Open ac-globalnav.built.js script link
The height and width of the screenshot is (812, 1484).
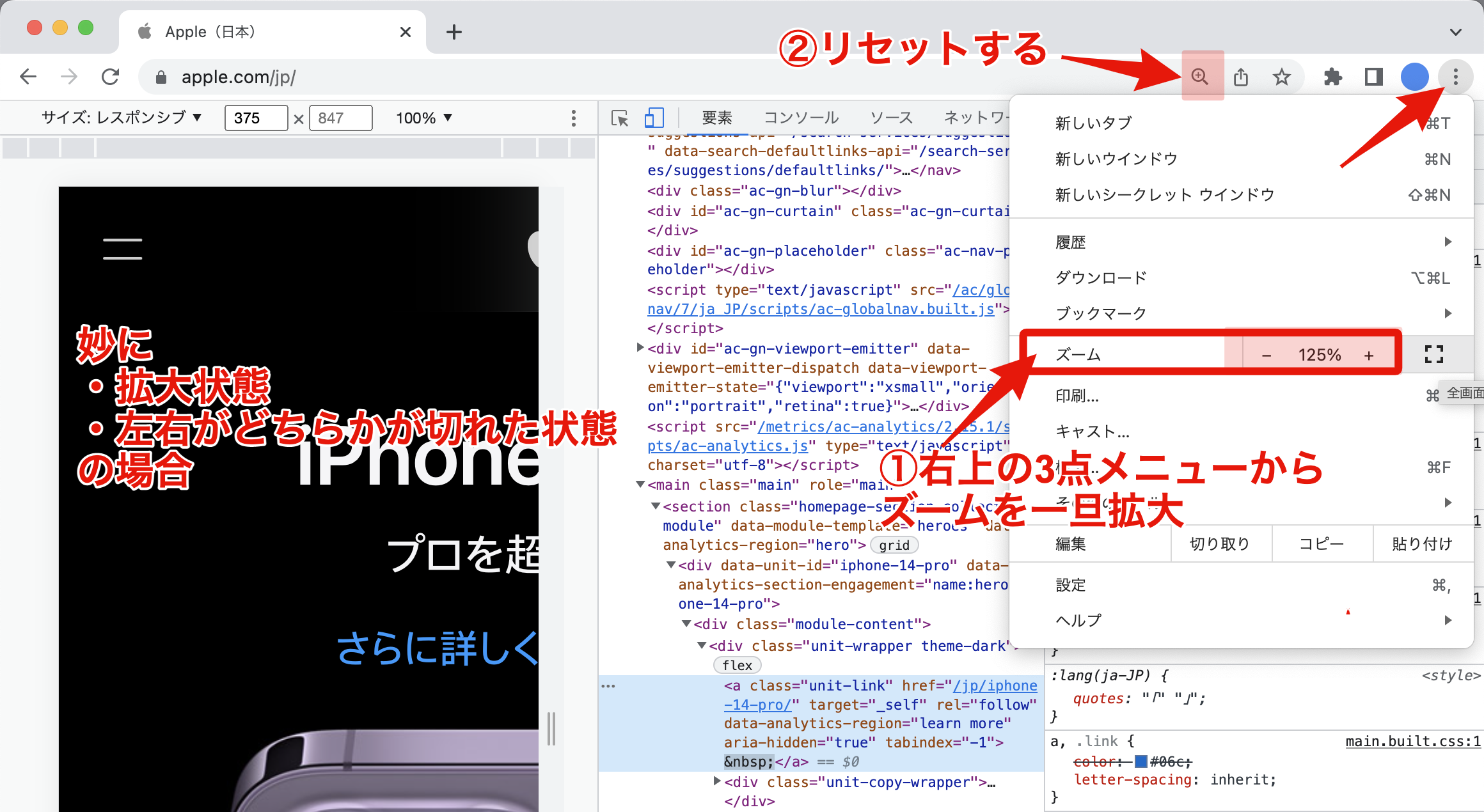coord(821,309)
